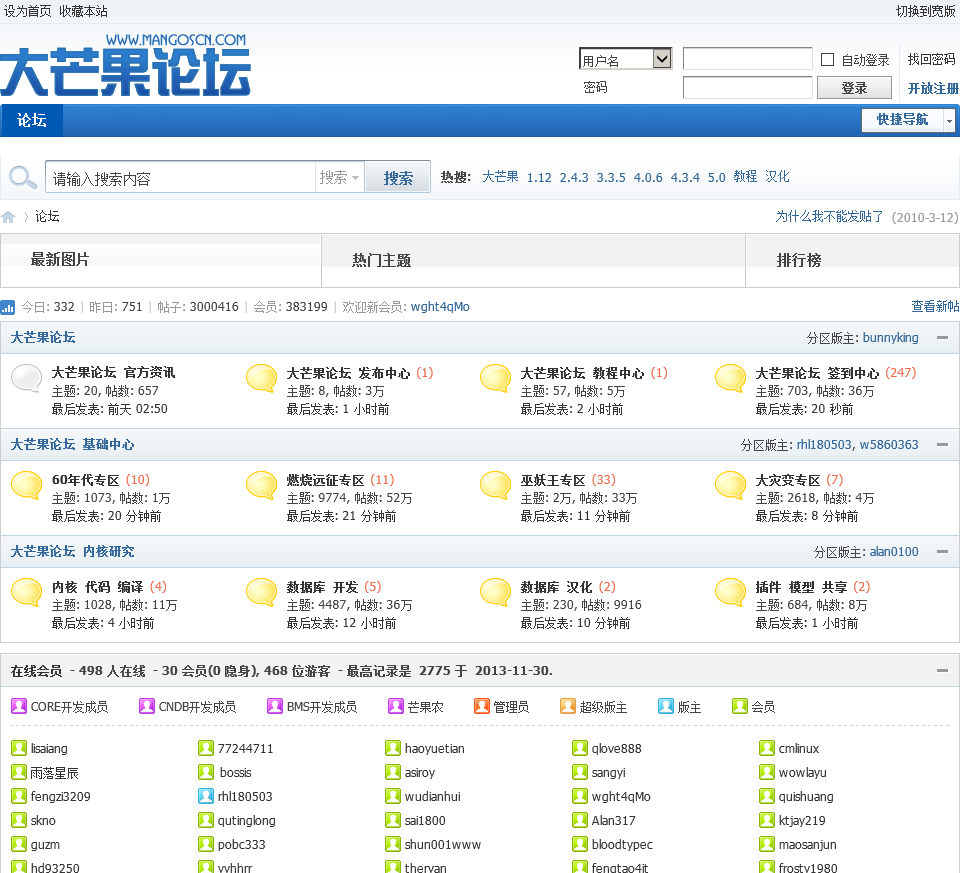Open 查看新帖 new posts link
This screenshot has width=960, height=873.
[x=935, y=306]
